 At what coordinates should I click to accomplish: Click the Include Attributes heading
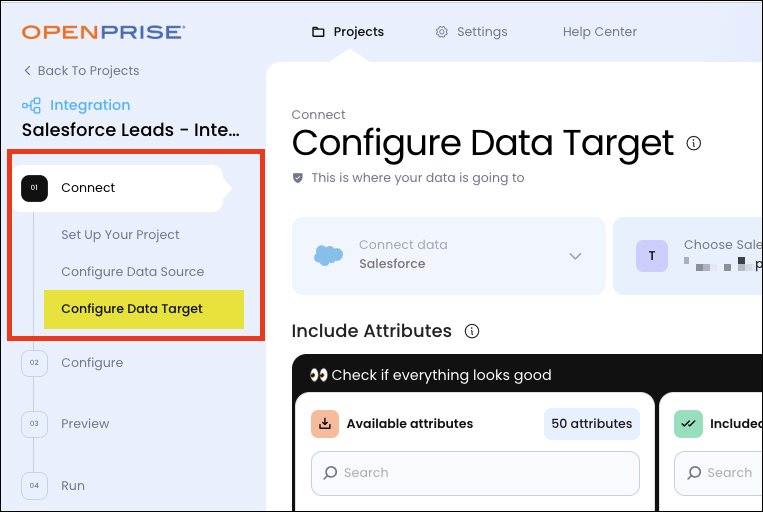371,331
